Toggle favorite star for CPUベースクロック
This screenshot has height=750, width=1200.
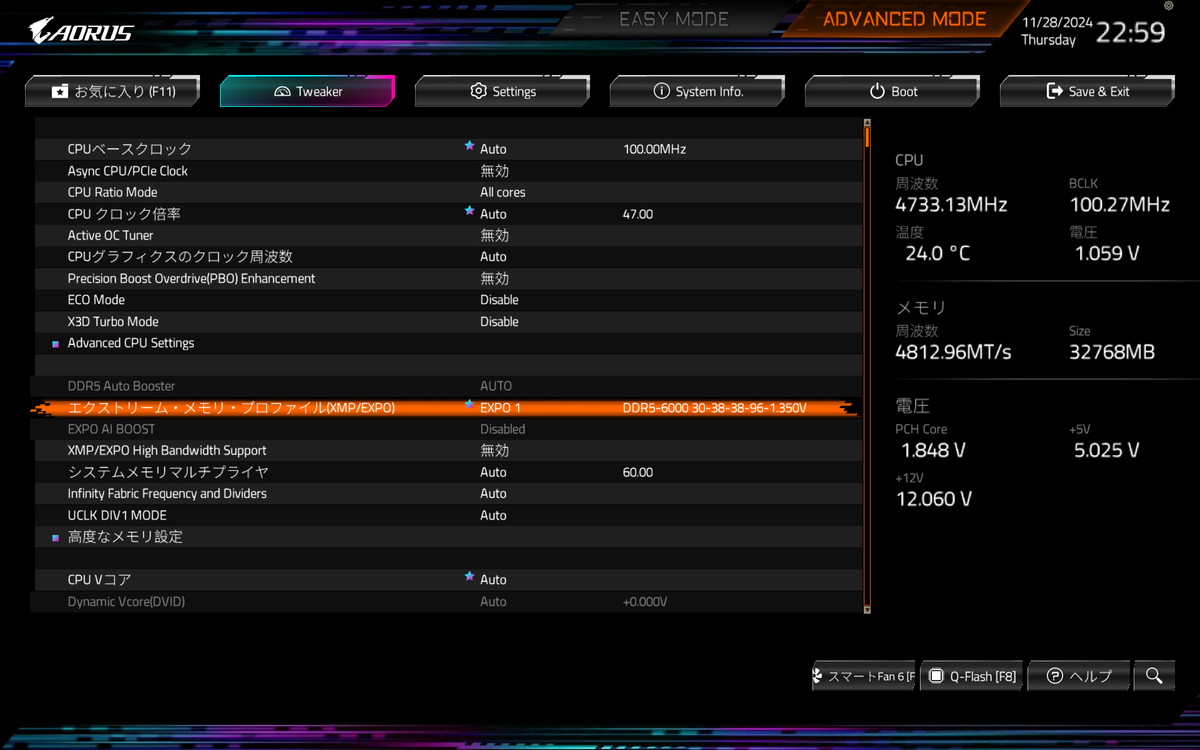pyautogui.click(x=469, y=147)
